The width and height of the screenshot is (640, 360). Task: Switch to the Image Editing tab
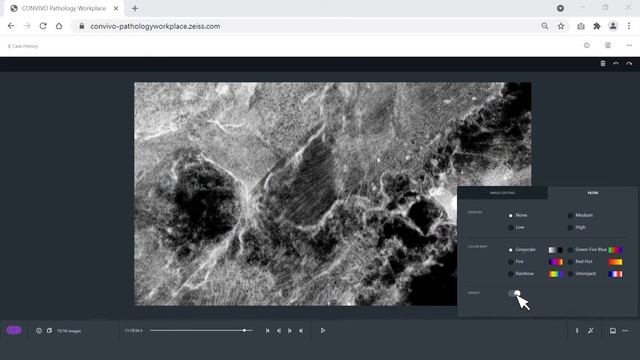tap(502, 193)
